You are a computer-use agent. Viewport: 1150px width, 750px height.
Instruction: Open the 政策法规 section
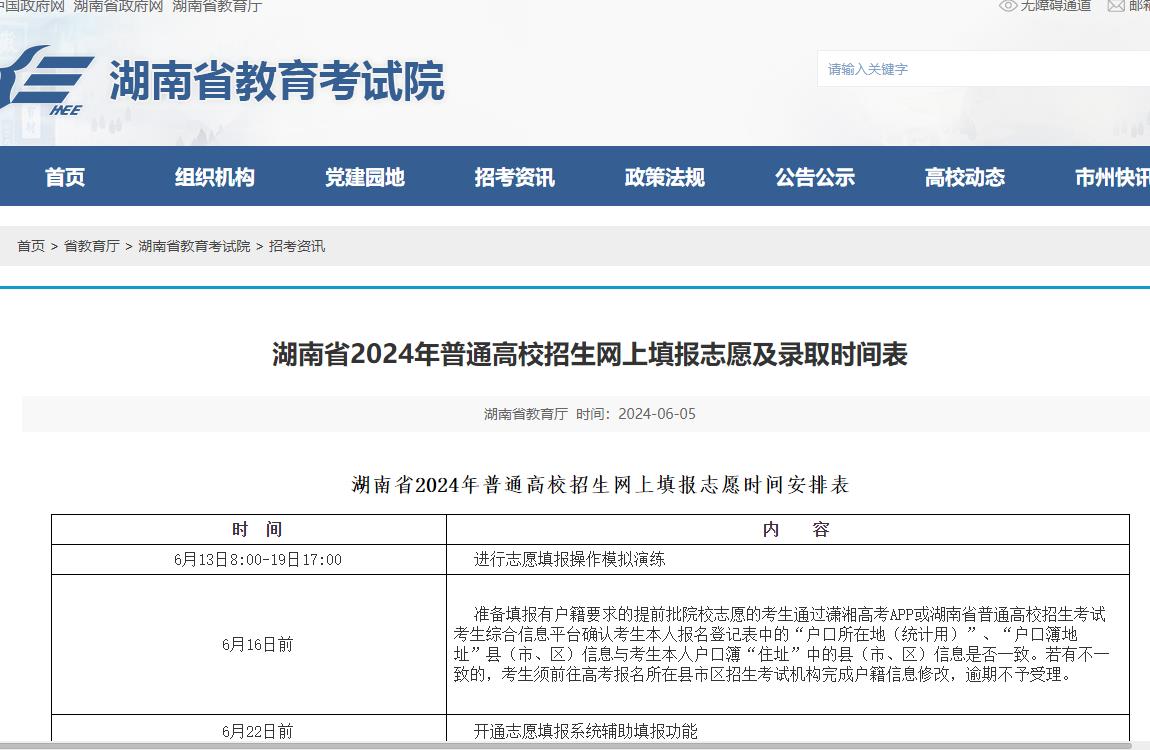(664, 176)
